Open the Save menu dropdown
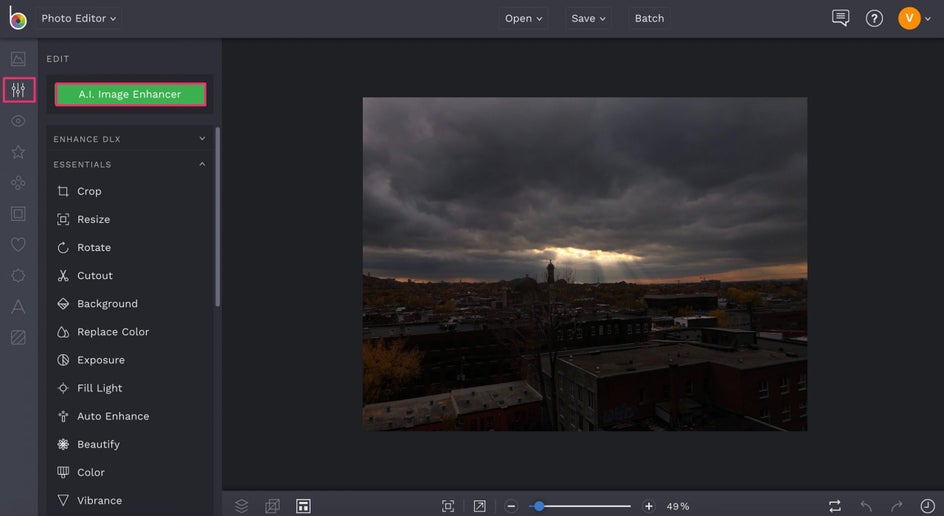944x516 pixels. click(588, 19)
